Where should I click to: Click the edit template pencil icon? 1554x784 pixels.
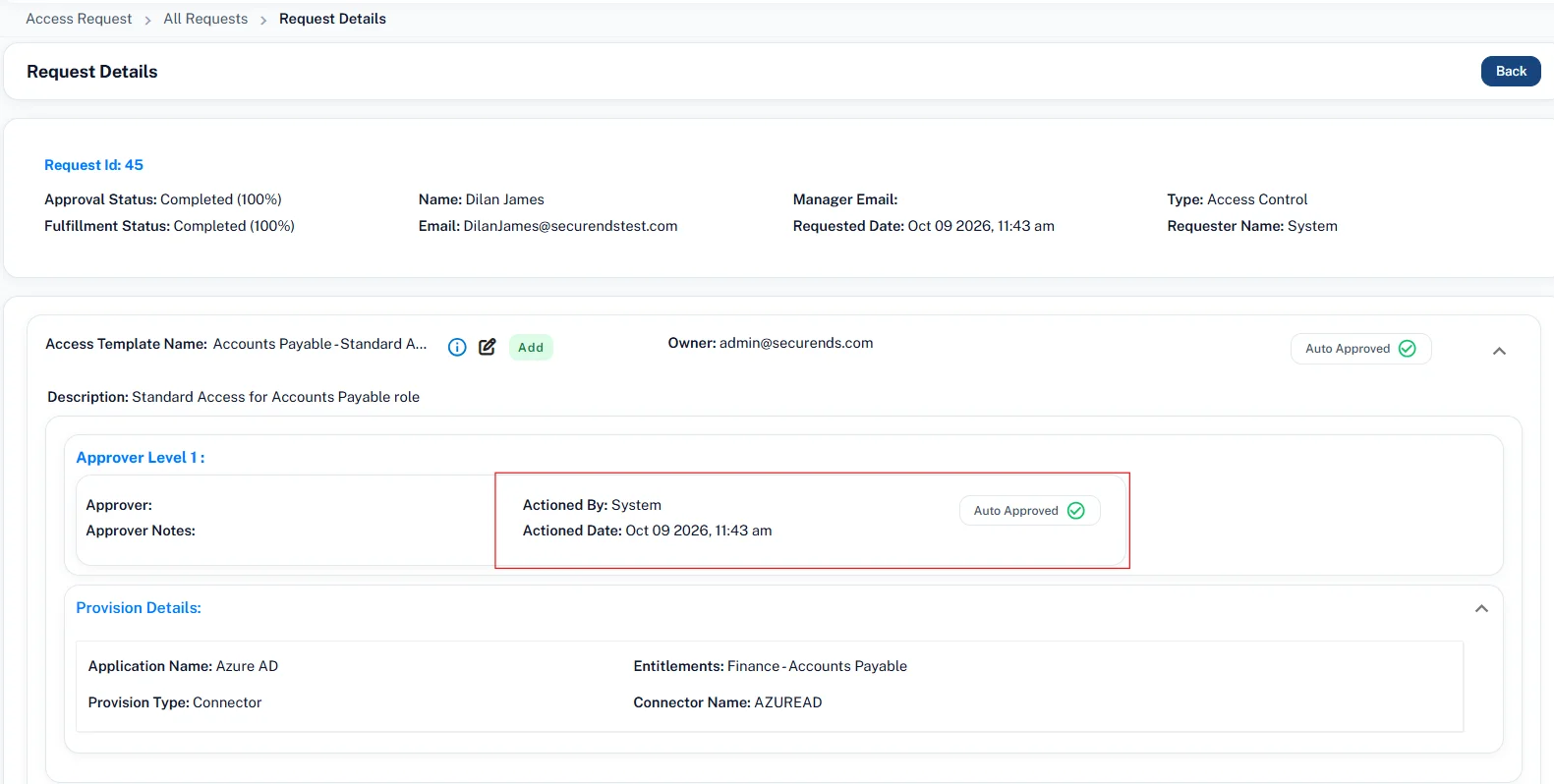[488, 347]
